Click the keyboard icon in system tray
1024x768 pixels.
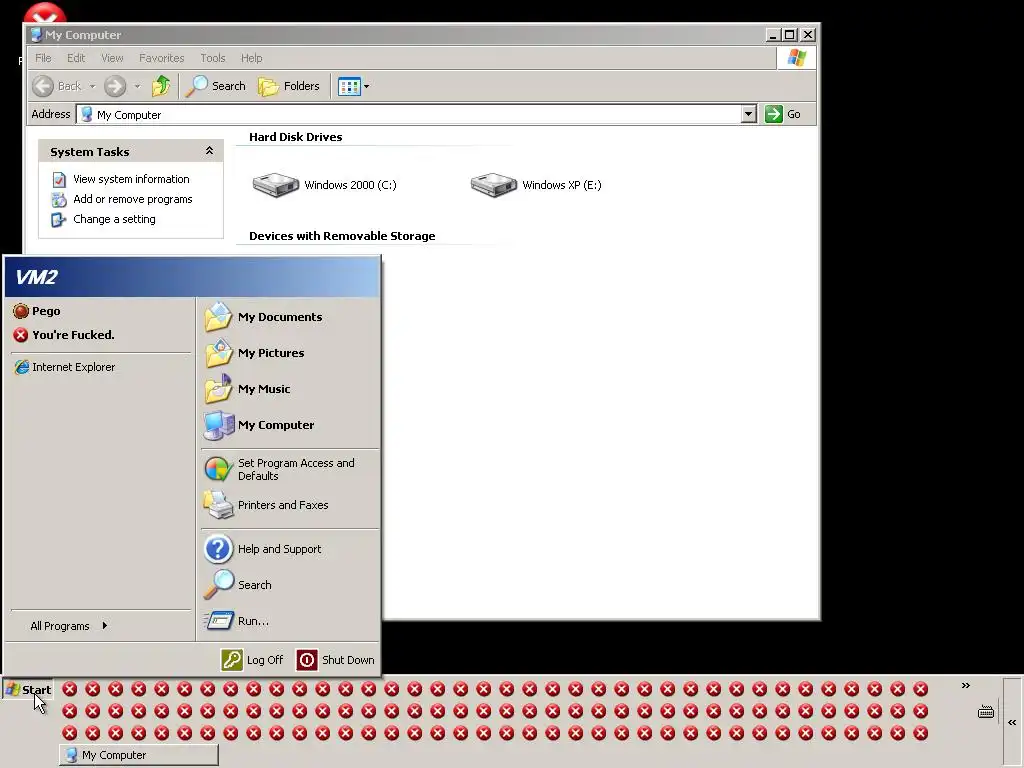985,712
